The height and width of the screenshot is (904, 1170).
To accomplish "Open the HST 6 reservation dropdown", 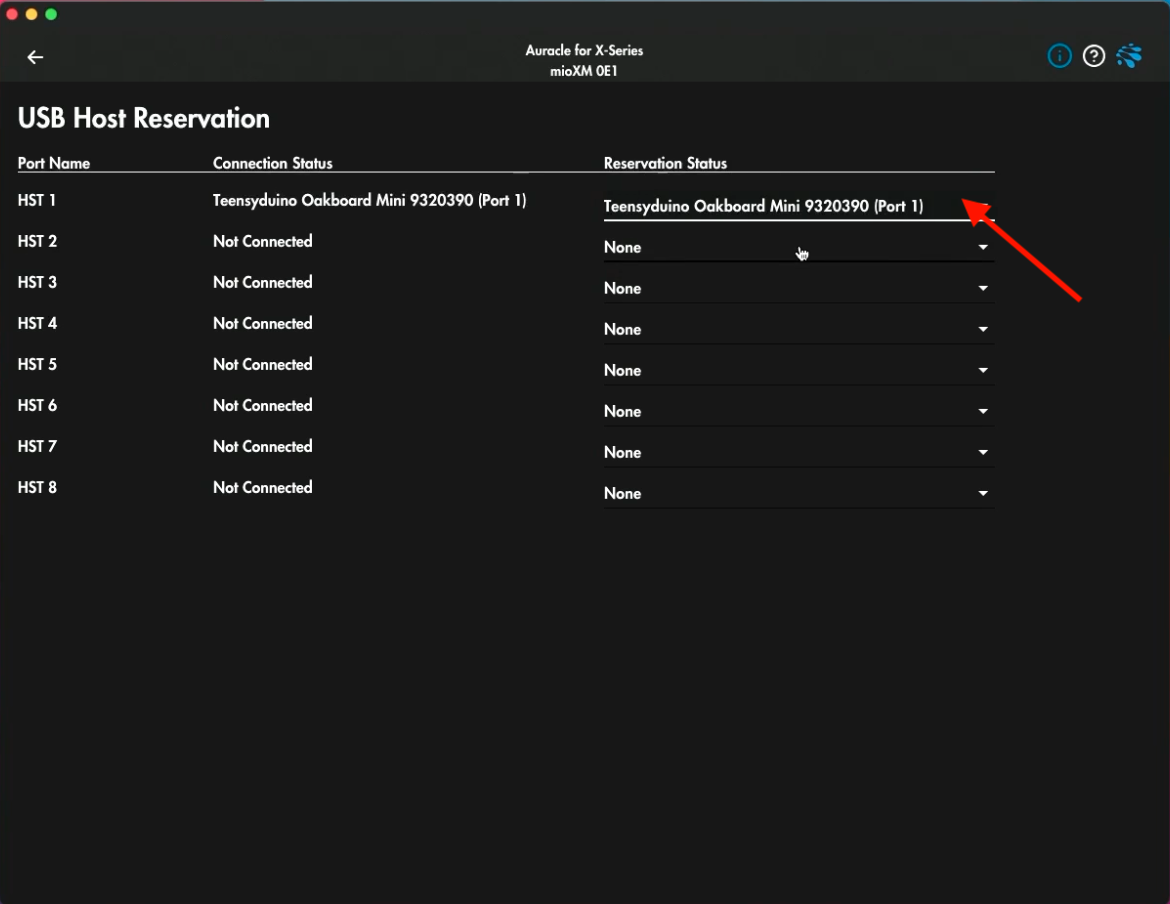I will 798,412.
